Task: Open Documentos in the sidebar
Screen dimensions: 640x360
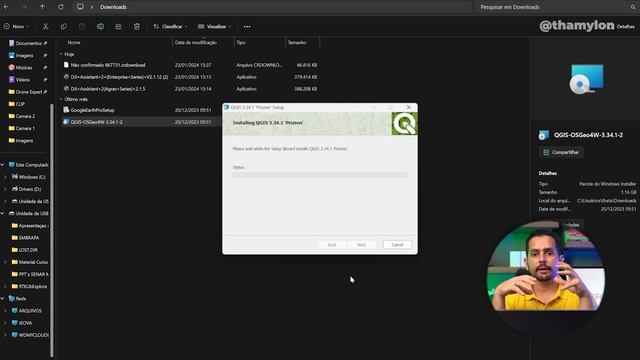Action: [x=28, y=43]
